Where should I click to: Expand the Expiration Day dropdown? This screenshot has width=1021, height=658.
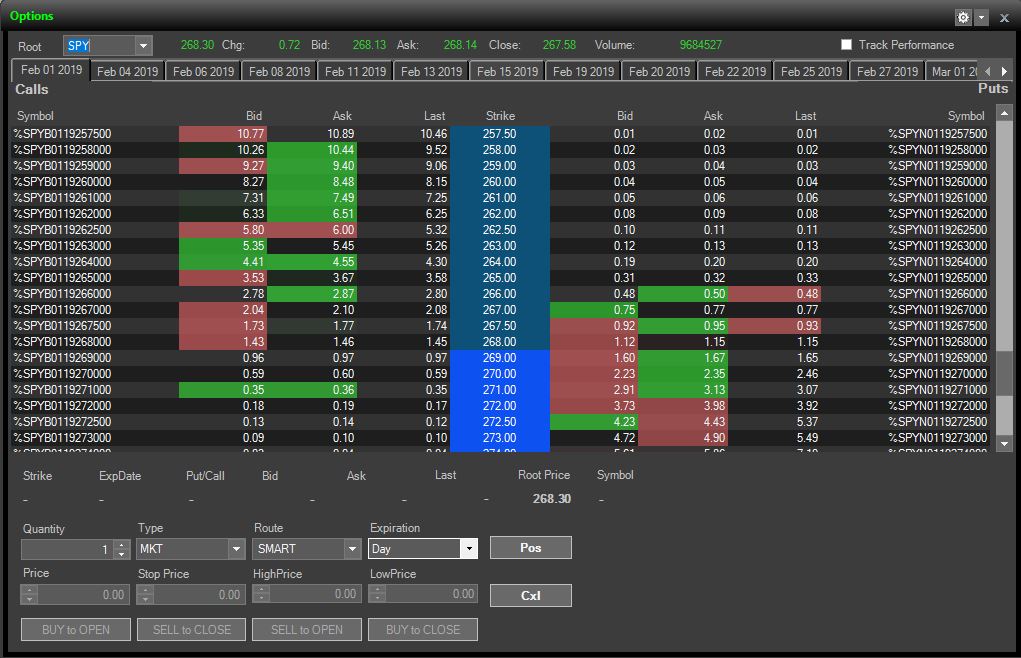[x=468, y=549]
